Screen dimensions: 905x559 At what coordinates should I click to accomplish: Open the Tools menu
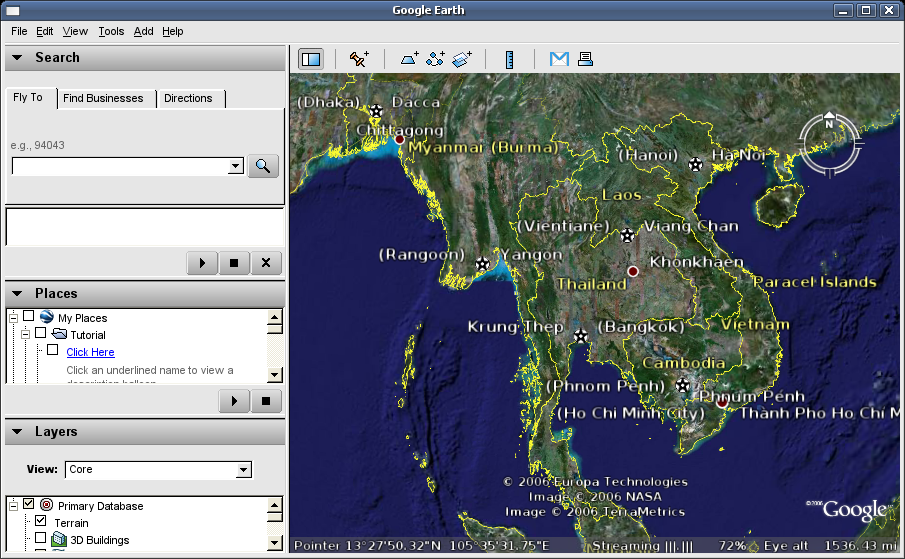pyautogui.click(x=111, y=31)
